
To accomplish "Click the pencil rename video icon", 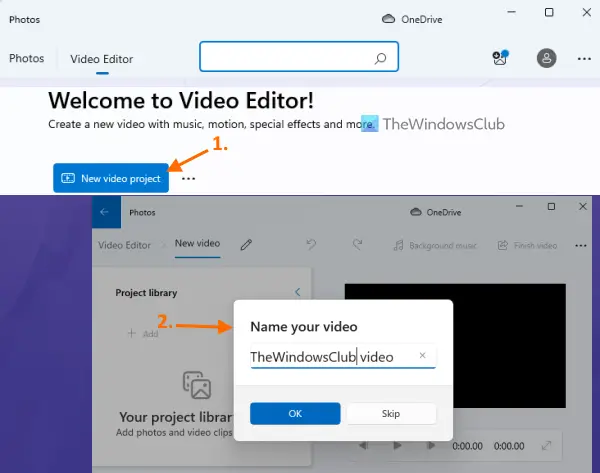I will [246, 245].
